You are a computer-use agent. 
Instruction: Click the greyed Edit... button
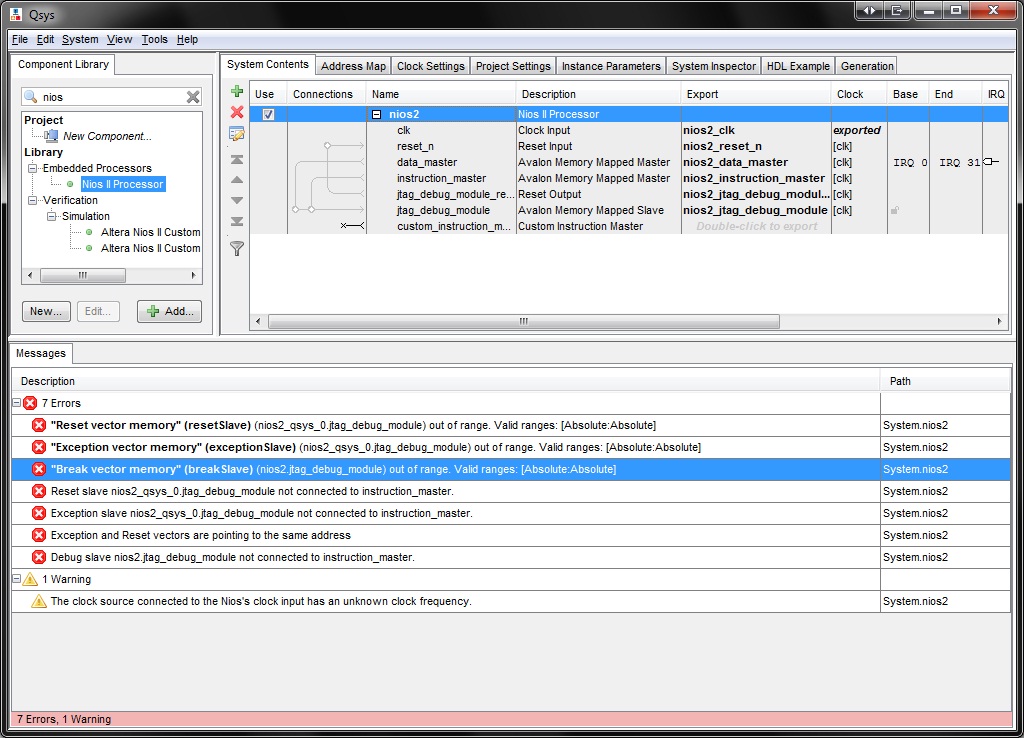98,312
